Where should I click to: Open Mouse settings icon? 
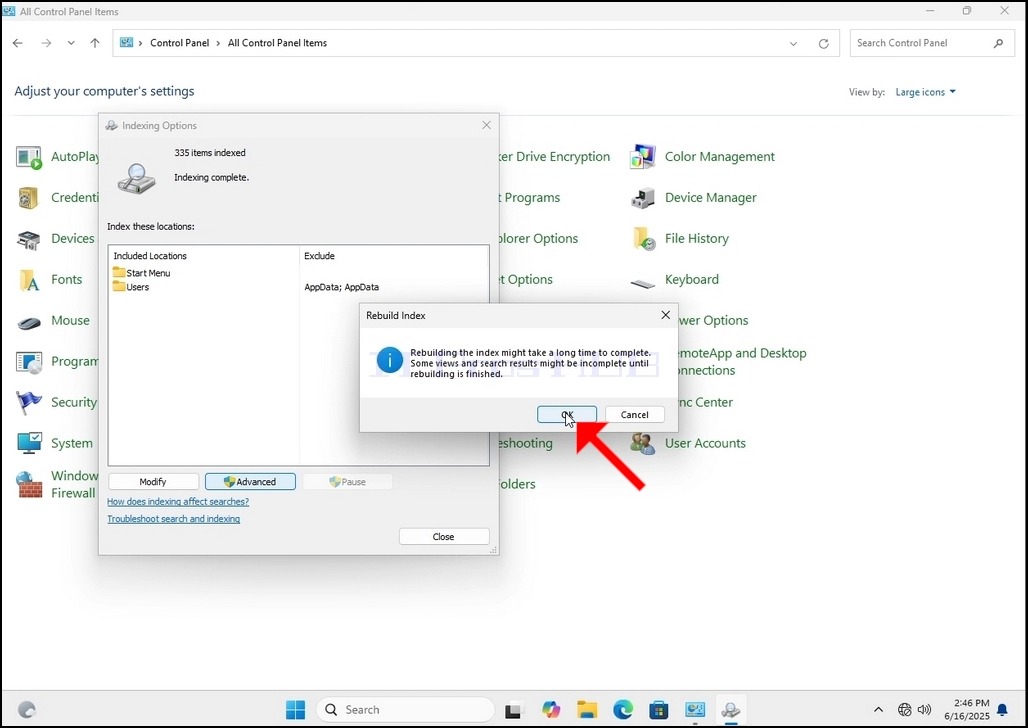coord(29,323)
